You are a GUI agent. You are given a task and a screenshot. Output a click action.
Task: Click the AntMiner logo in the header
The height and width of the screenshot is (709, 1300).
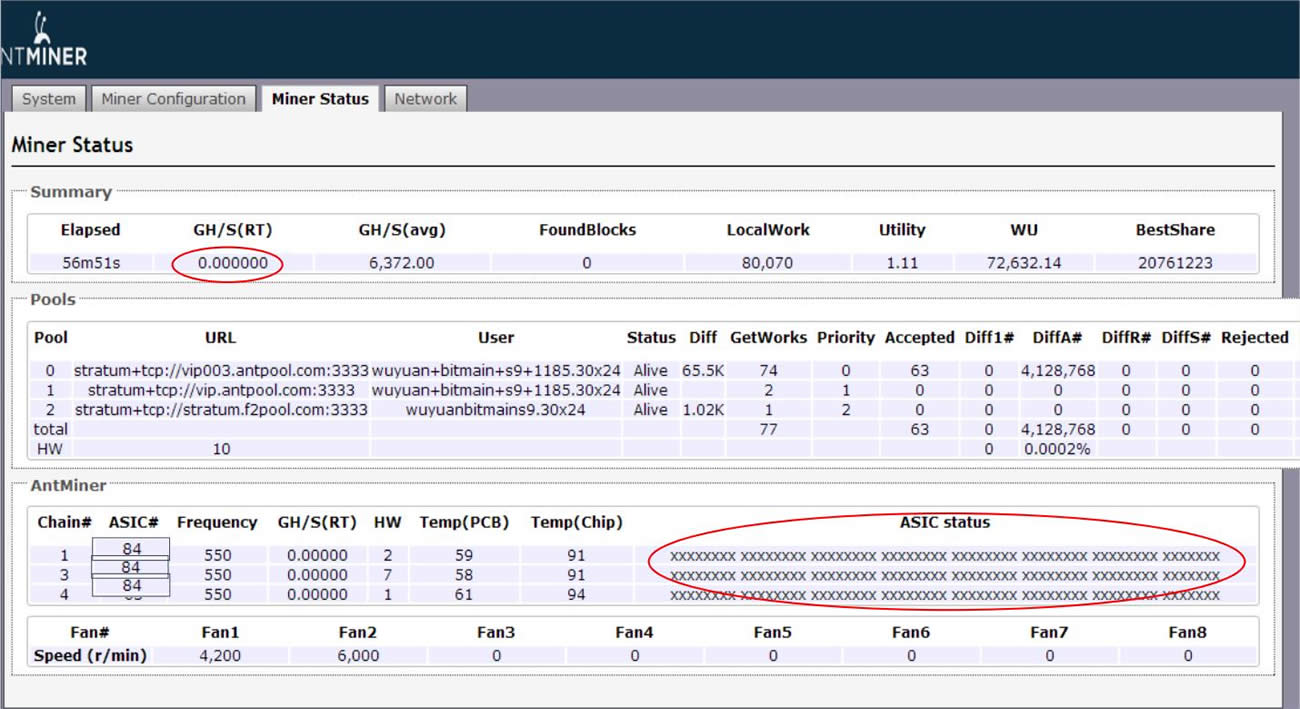(x=45, y=42)
